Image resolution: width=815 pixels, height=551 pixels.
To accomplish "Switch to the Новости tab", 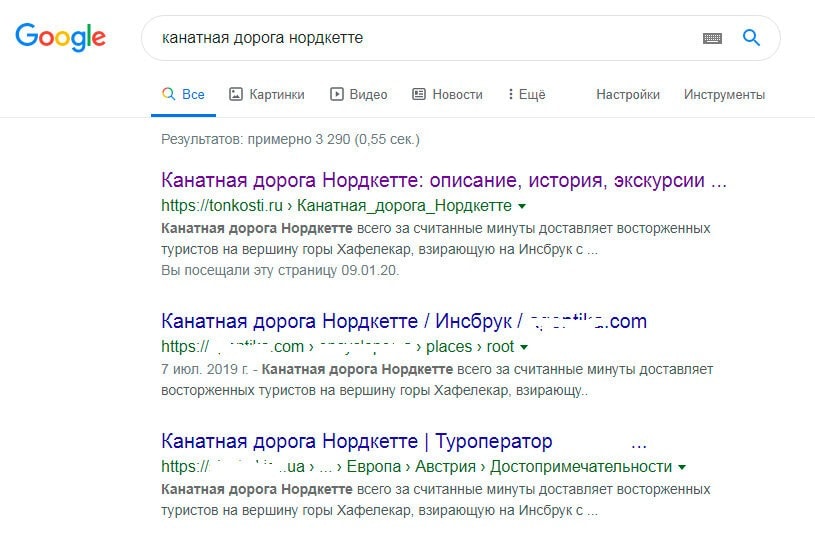I will coord(457,94).
